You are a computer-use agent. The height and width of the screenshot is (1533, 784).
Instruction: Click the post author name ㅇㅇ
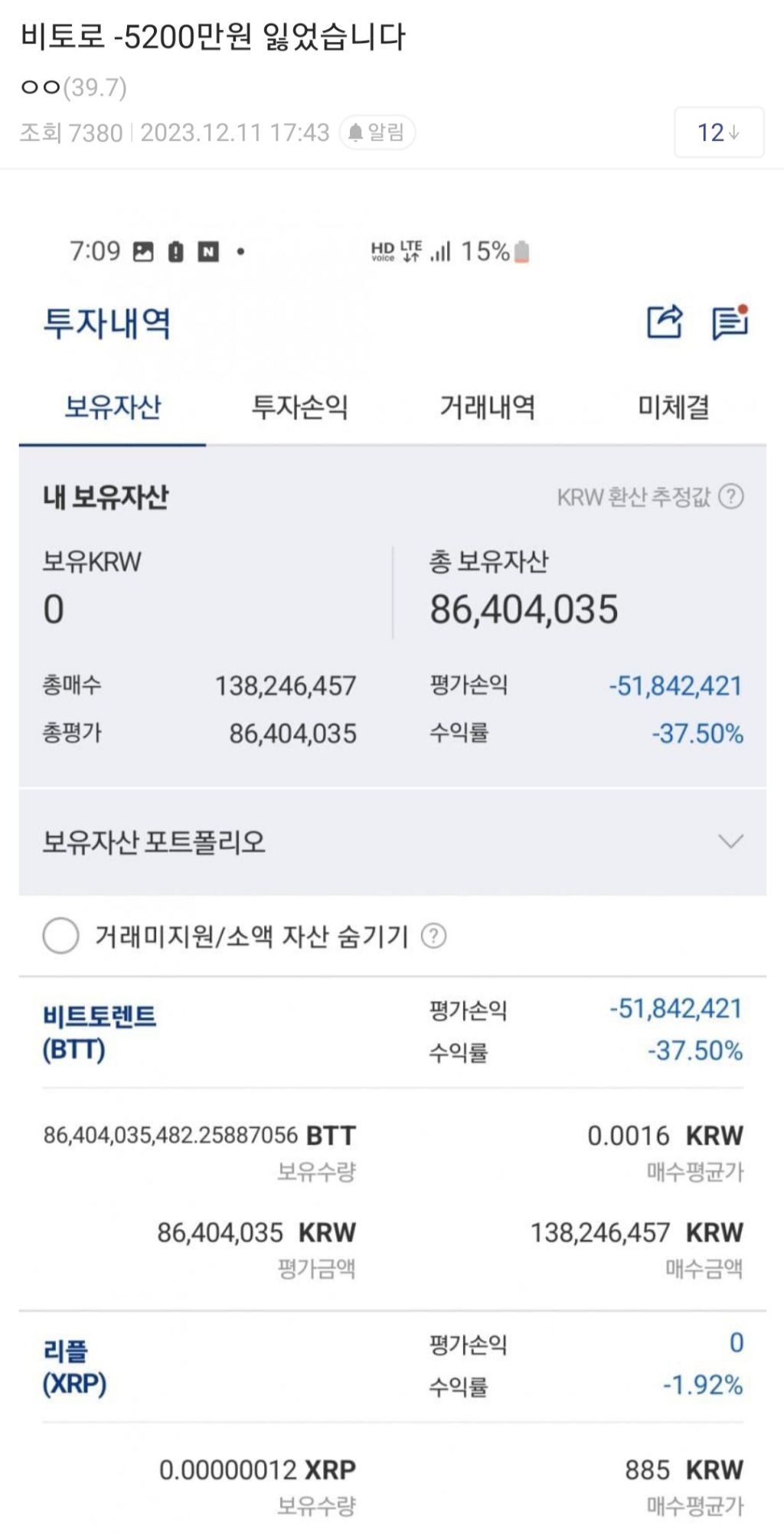(x=41, y=87)
